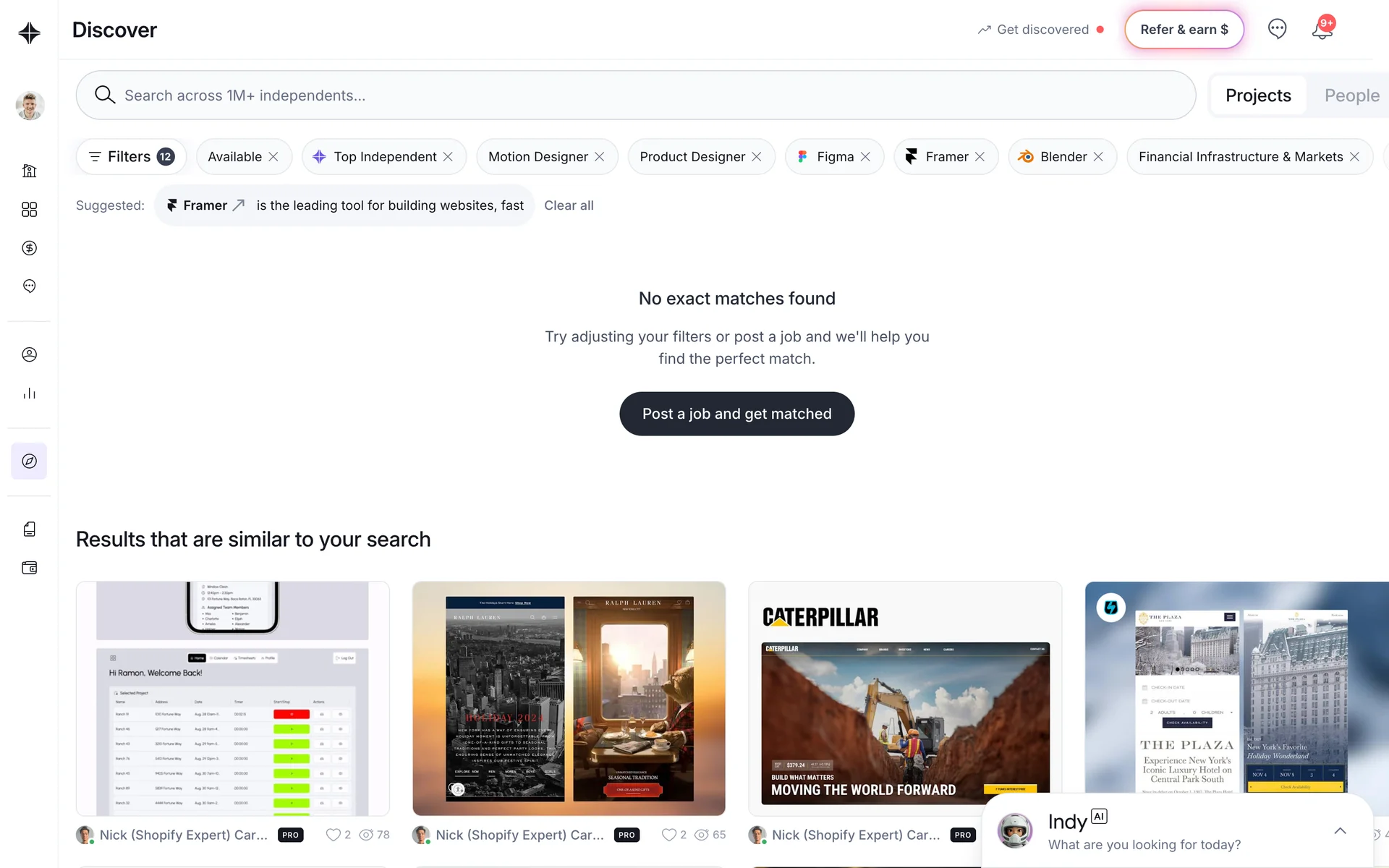The width and height of the screenshot is (1389, 868).
Task: Click the building icon in sidebar
Action: click(x=29, y=171)
